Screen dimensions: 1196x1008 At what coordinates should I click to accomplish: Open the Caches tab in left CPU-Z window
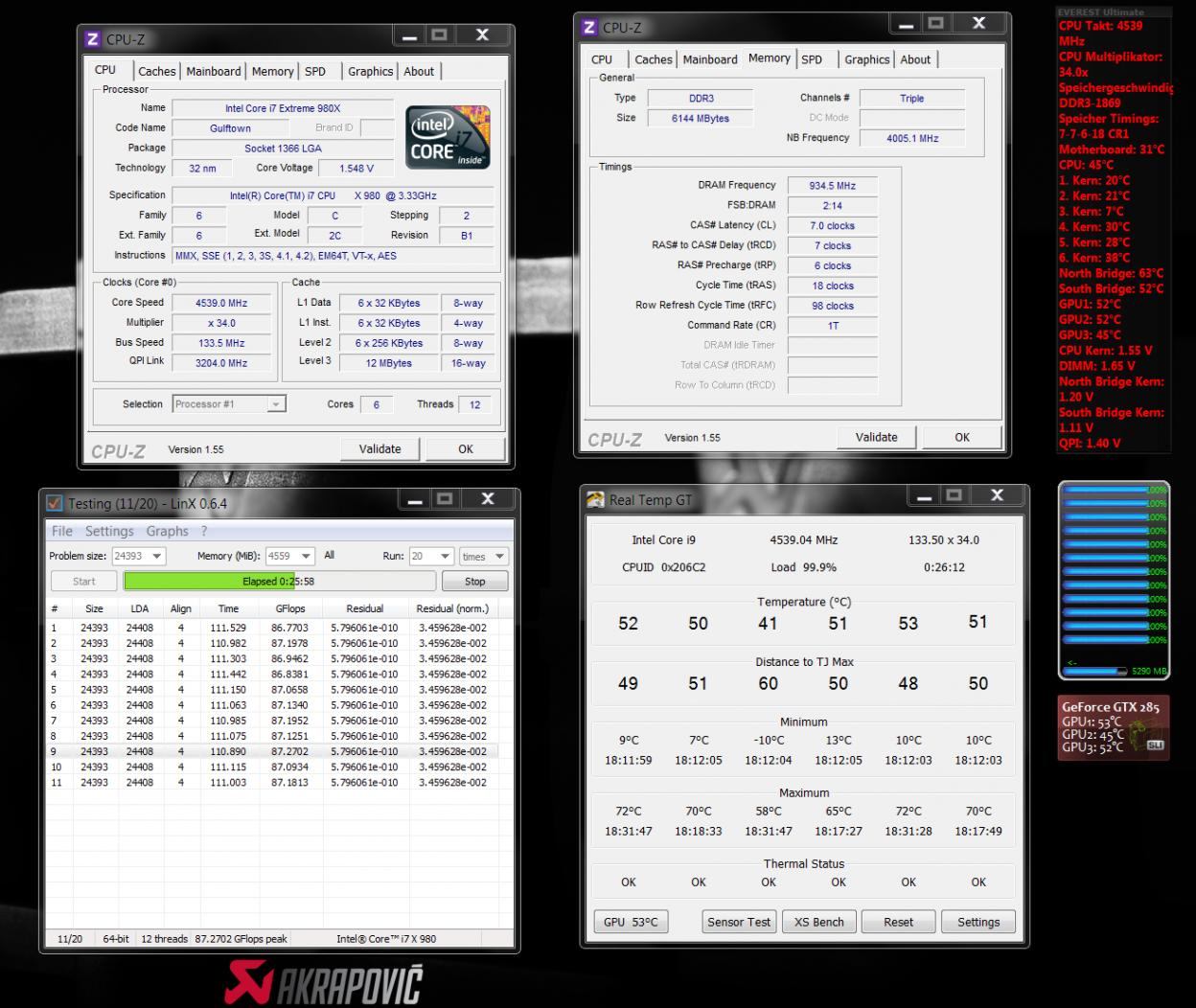(x=157, y=71)
